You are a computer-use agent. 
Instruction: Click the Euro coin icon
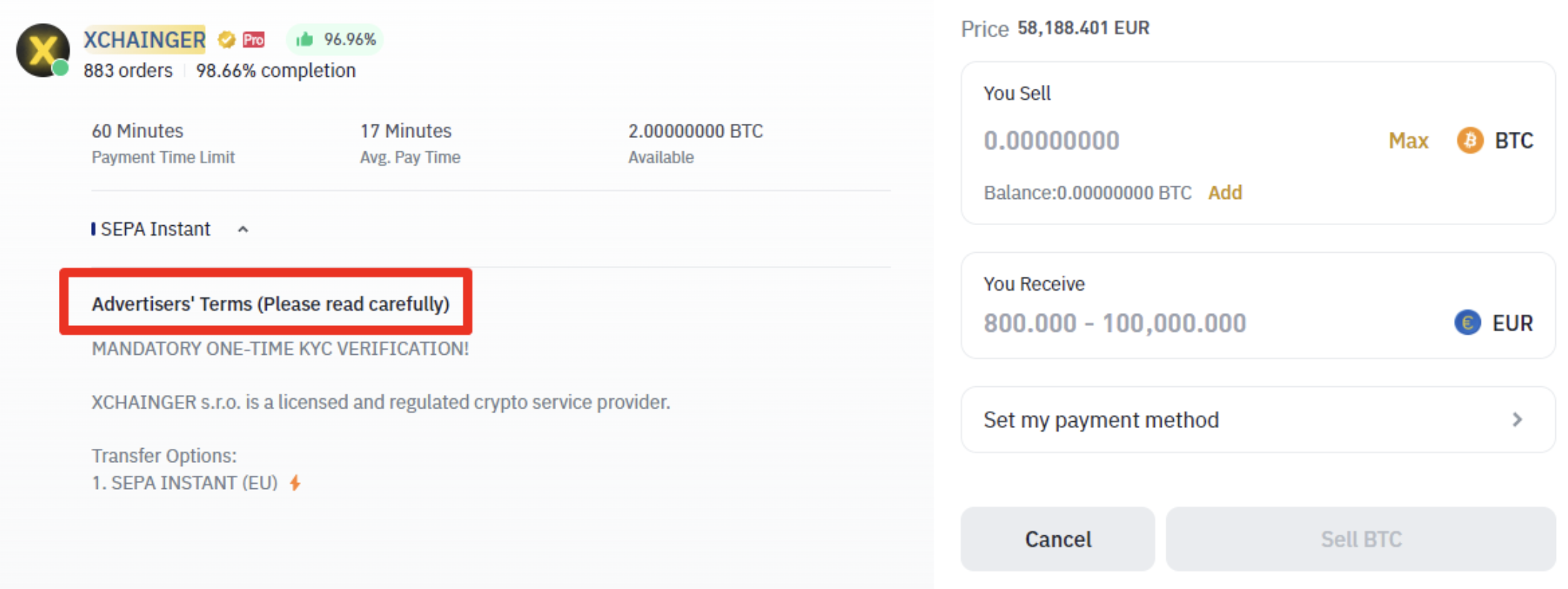coord(1467,323)
